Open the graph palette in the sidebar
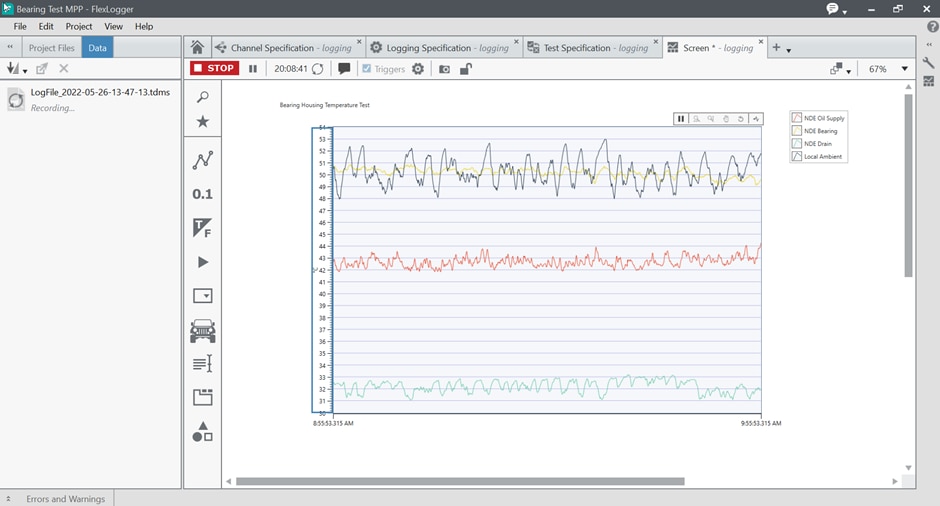This screenshot has width=940, height=506. pyautogui.click(x=202, y=160)
